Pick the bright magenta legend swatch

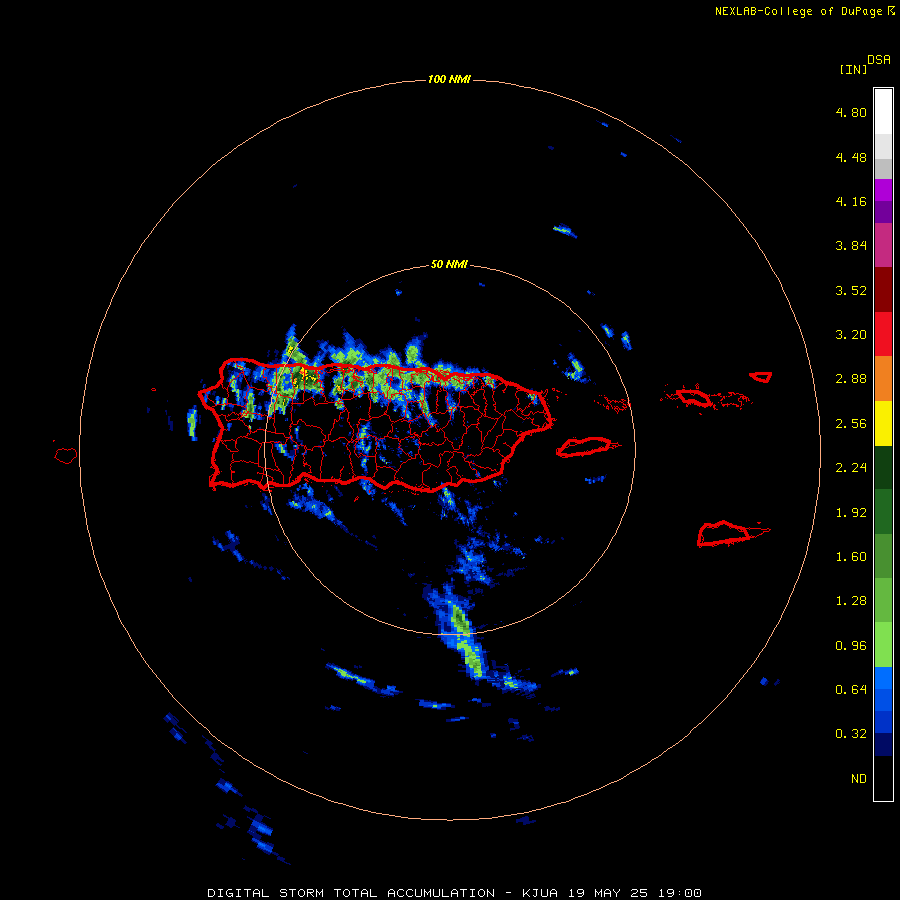tap(883, 190)
